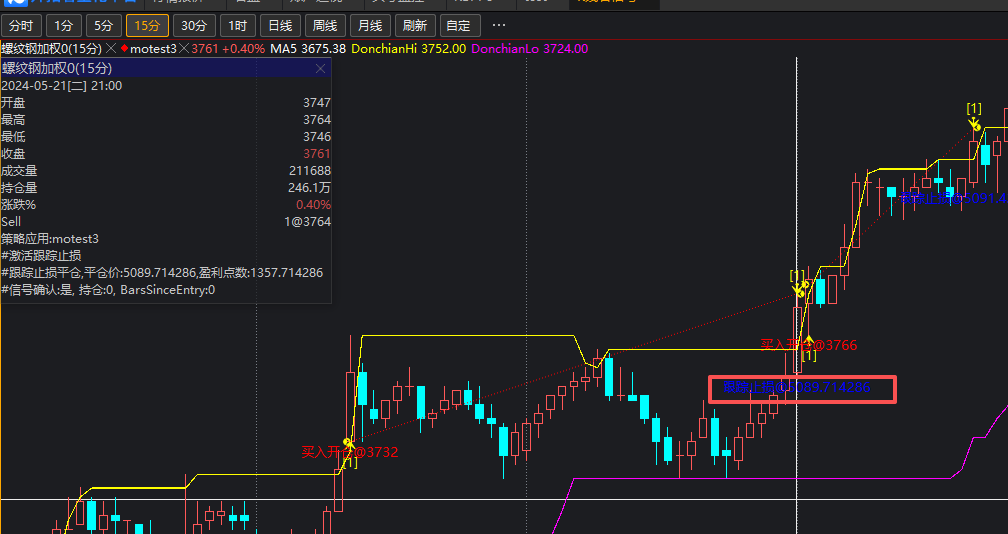This screenshot has width=1008, height=534.
Task: Click the buy-open arrow marker at 3732
Action: [347, 444]
